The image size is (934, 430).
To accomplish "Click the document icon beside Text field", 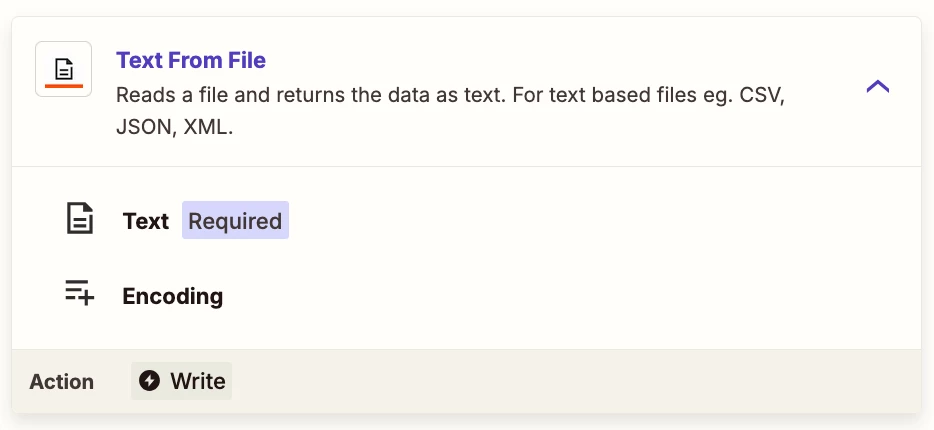I will tap(79, 219).
